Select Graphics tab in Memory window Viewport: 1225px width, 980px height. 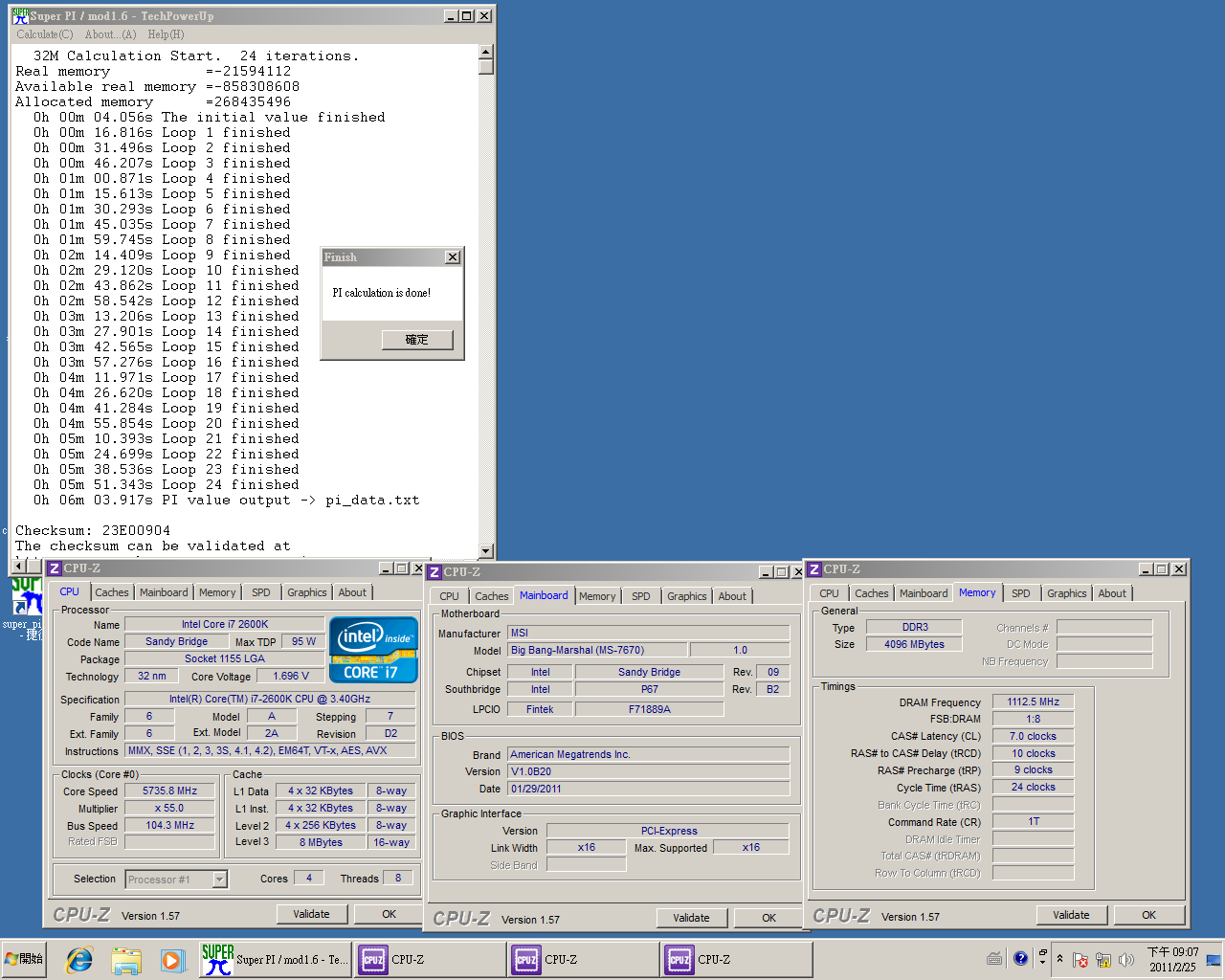point(1067,593)
